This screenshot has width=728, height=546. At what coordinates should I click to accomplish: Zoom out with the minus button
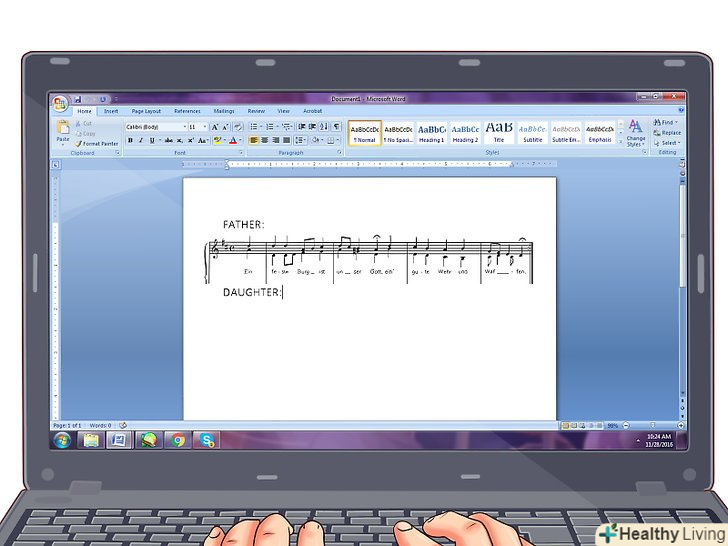pos(626,425)
